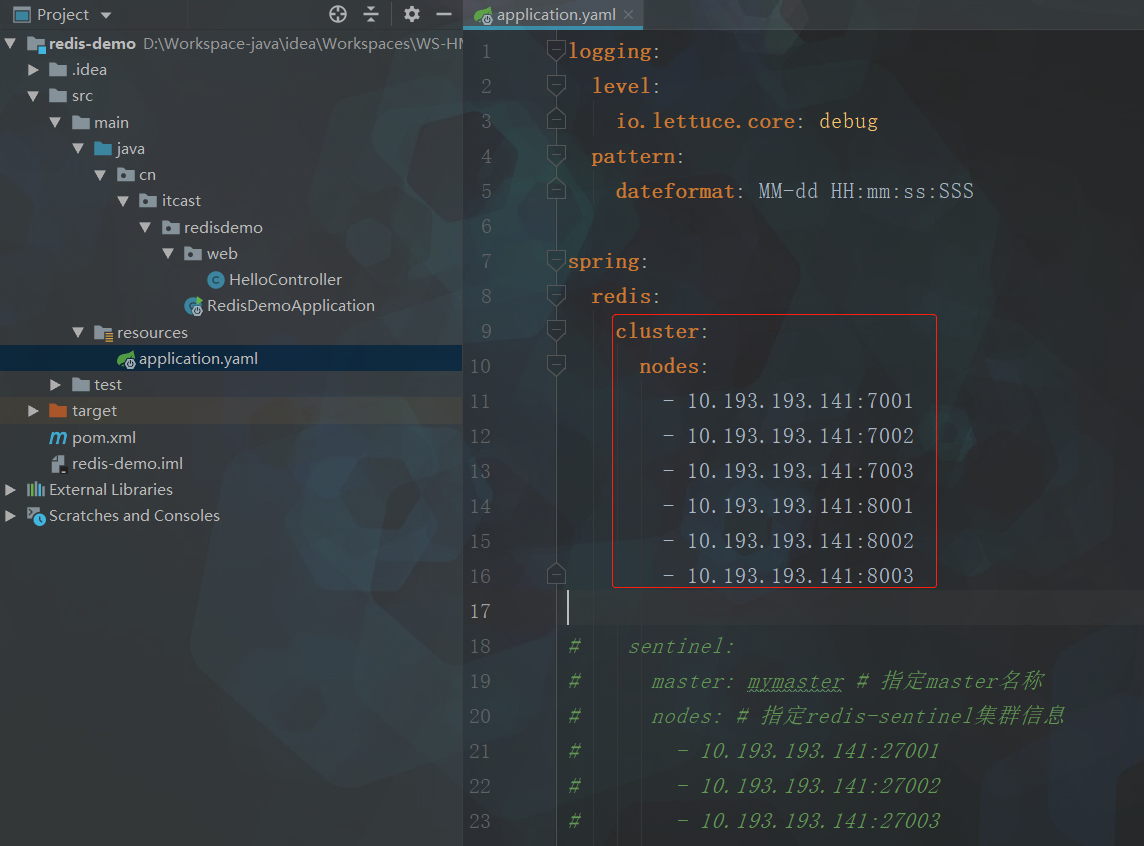Click the Scratches and Consoles icon
Image resolution: width=1144 pixels, height=846 pixels.
(36, 516)
